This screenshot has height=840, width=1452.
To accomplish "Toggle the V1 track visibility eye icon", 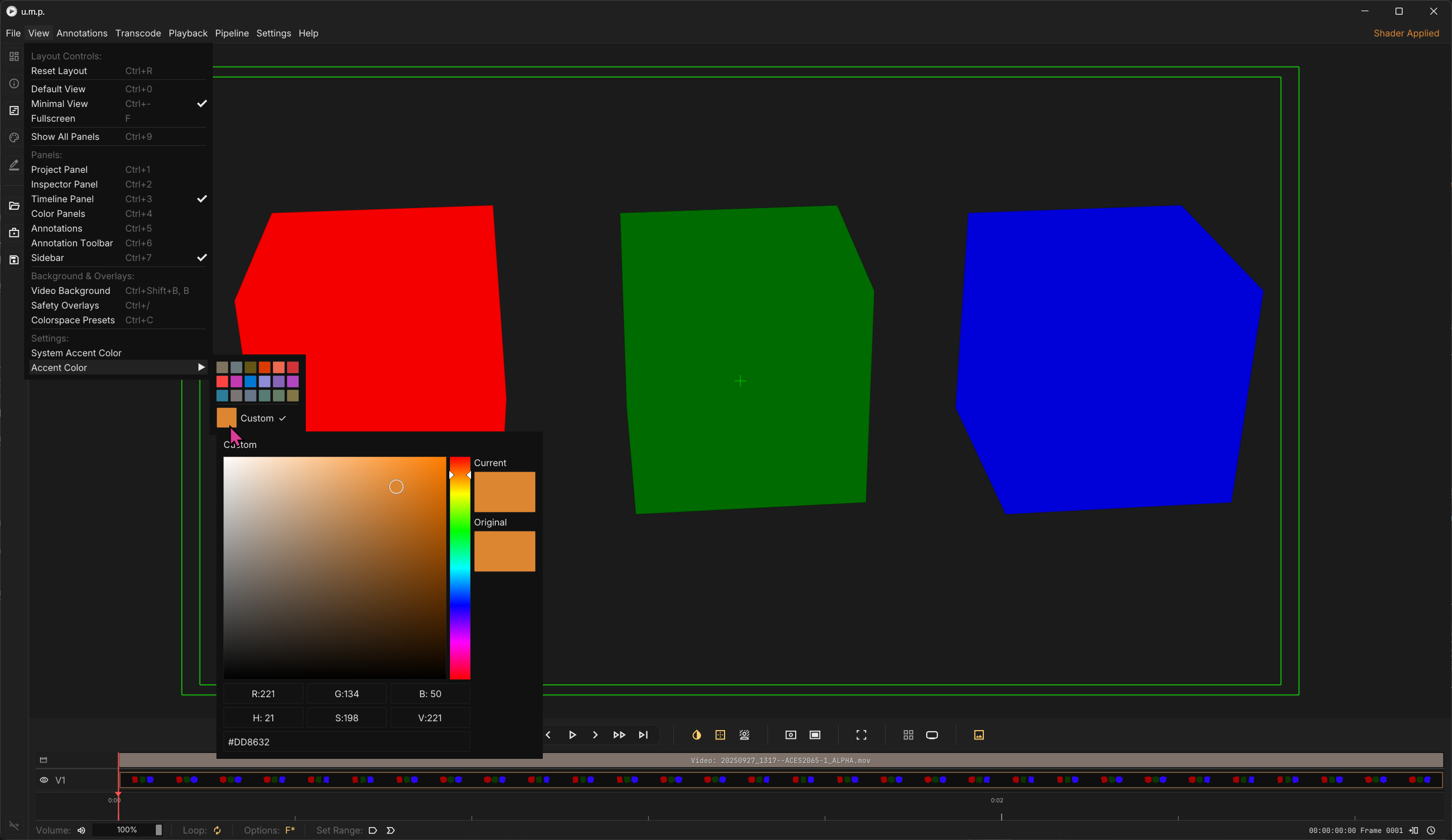I will tap(44, 780).
